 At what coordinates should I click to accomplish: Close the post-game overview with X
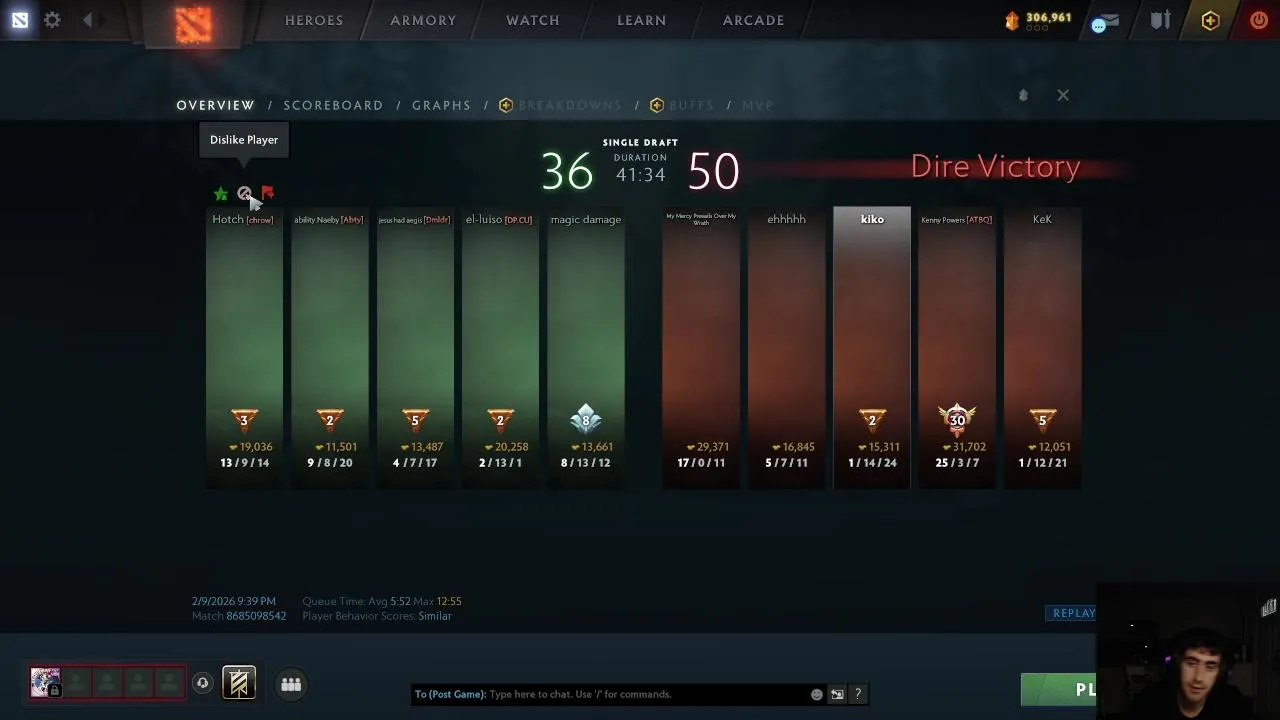[x=1063, y=95]
